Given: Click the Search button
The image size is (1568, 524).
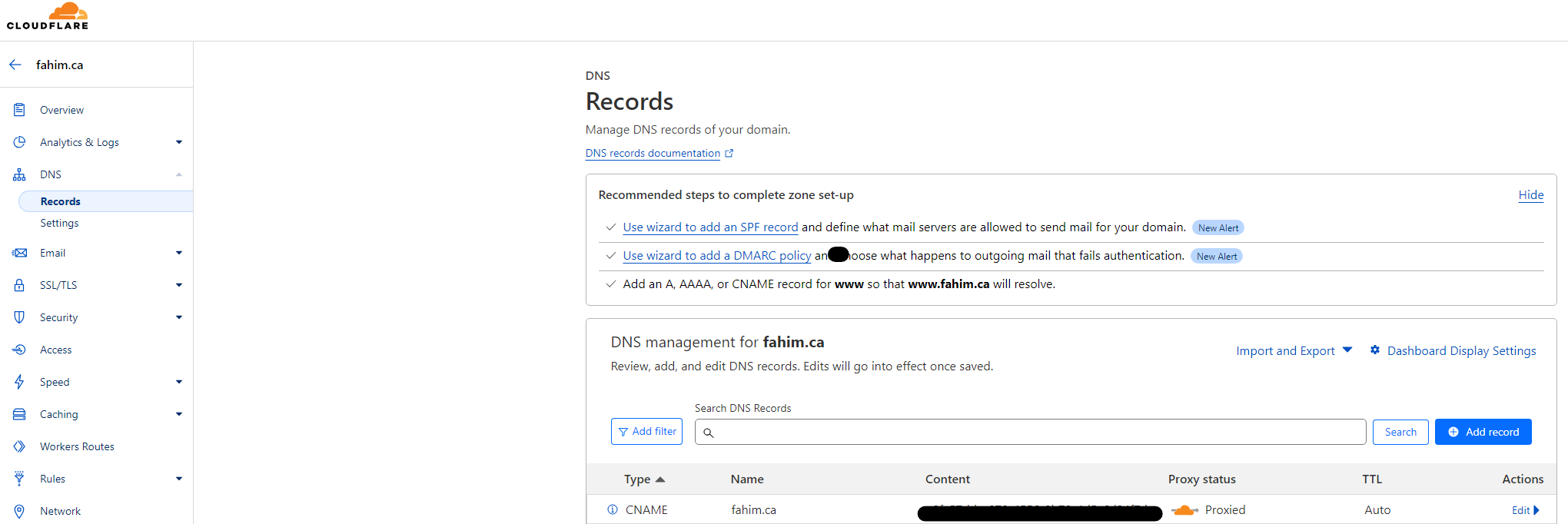Looking at the screenshot, I should [1400, 432].
